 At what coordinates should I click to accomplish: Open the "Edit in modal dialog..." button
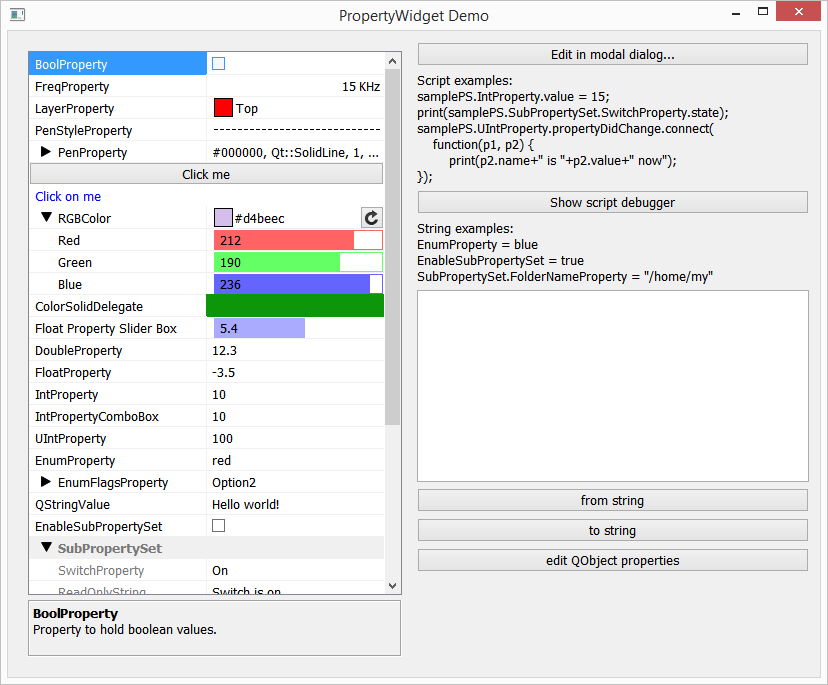click(x=612, y=54)
